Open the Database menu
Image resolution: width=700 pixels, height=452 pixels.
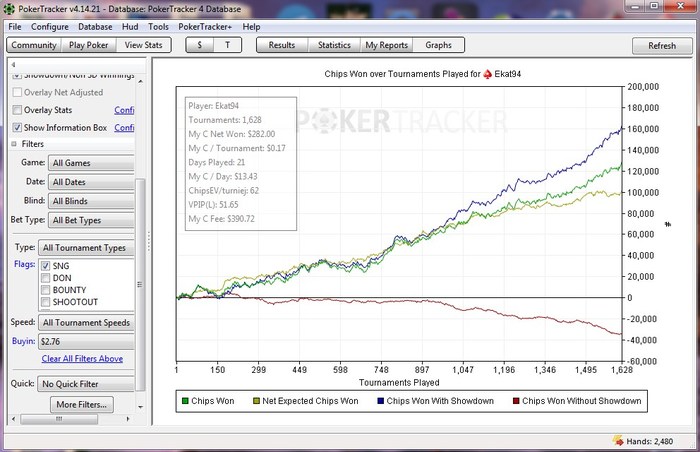[95, 27]
